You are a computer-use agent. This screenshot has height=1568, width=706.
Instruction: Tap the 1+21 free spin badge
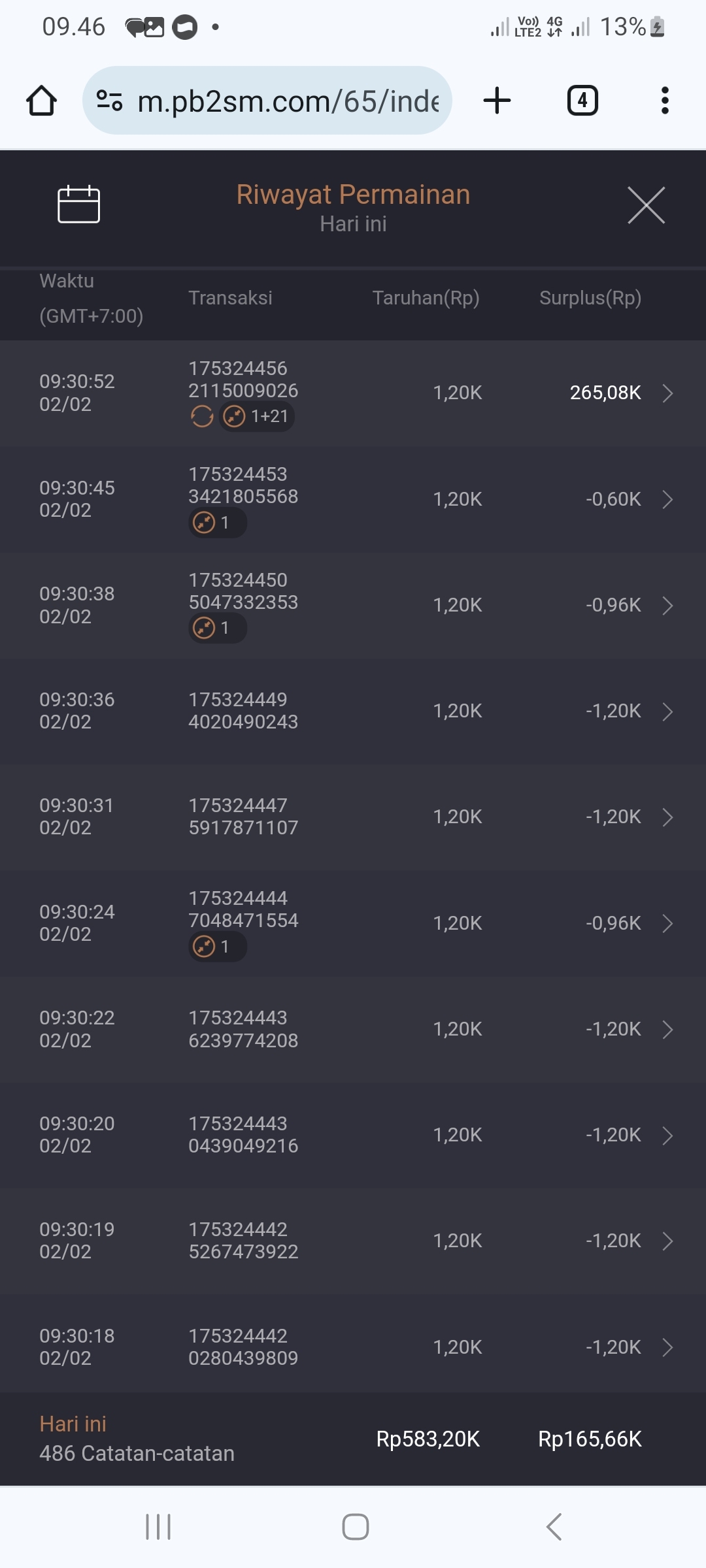(x=257, y=416)
